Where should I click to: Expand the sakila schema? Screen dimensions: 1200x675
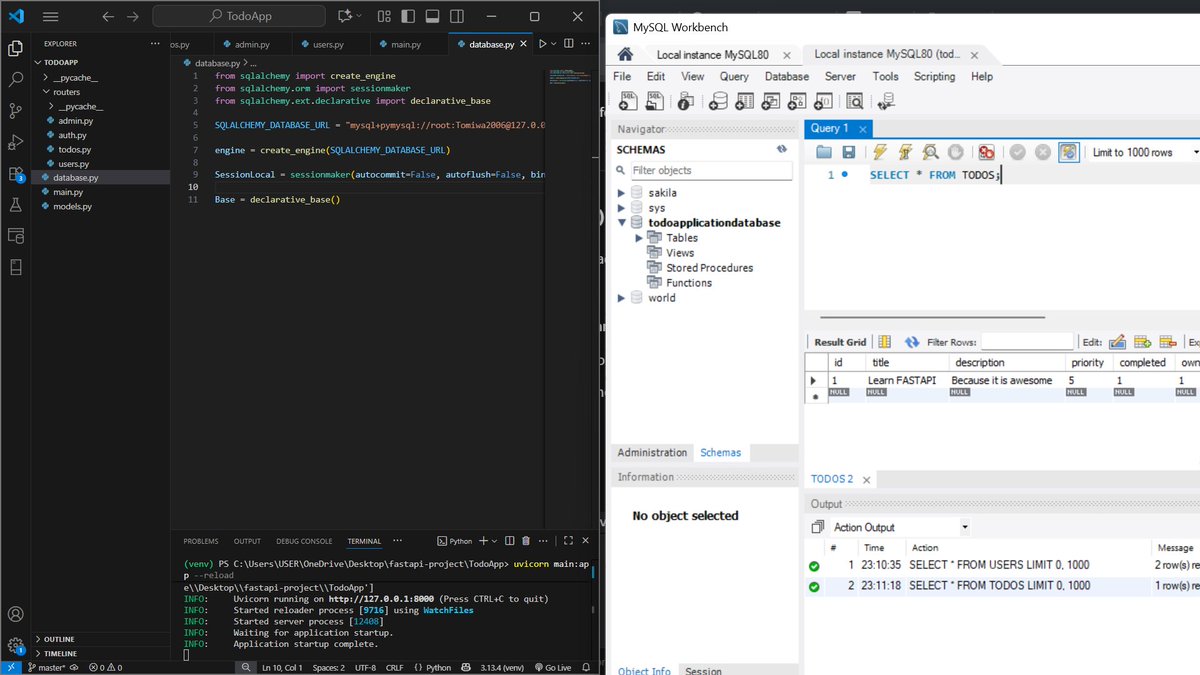[622, 193]
